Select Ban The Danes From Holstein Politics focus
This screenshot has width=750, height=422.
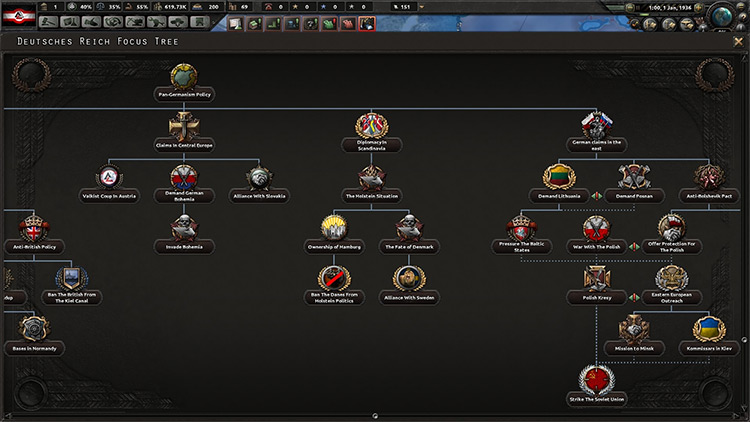(334, 285)
